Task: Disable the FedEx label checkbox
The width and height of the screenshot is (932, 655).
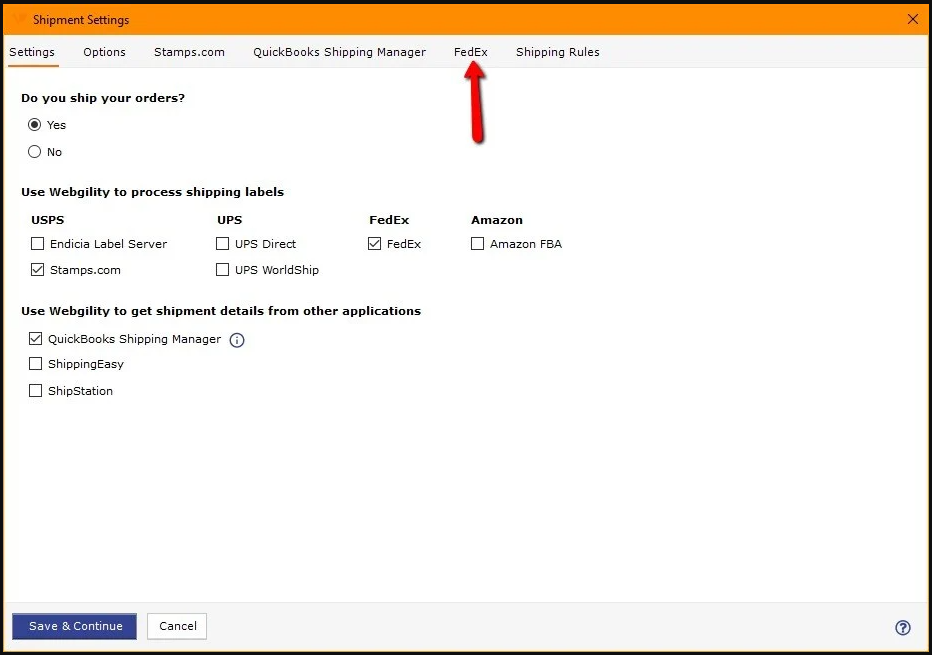Action: tap(375, 243)
